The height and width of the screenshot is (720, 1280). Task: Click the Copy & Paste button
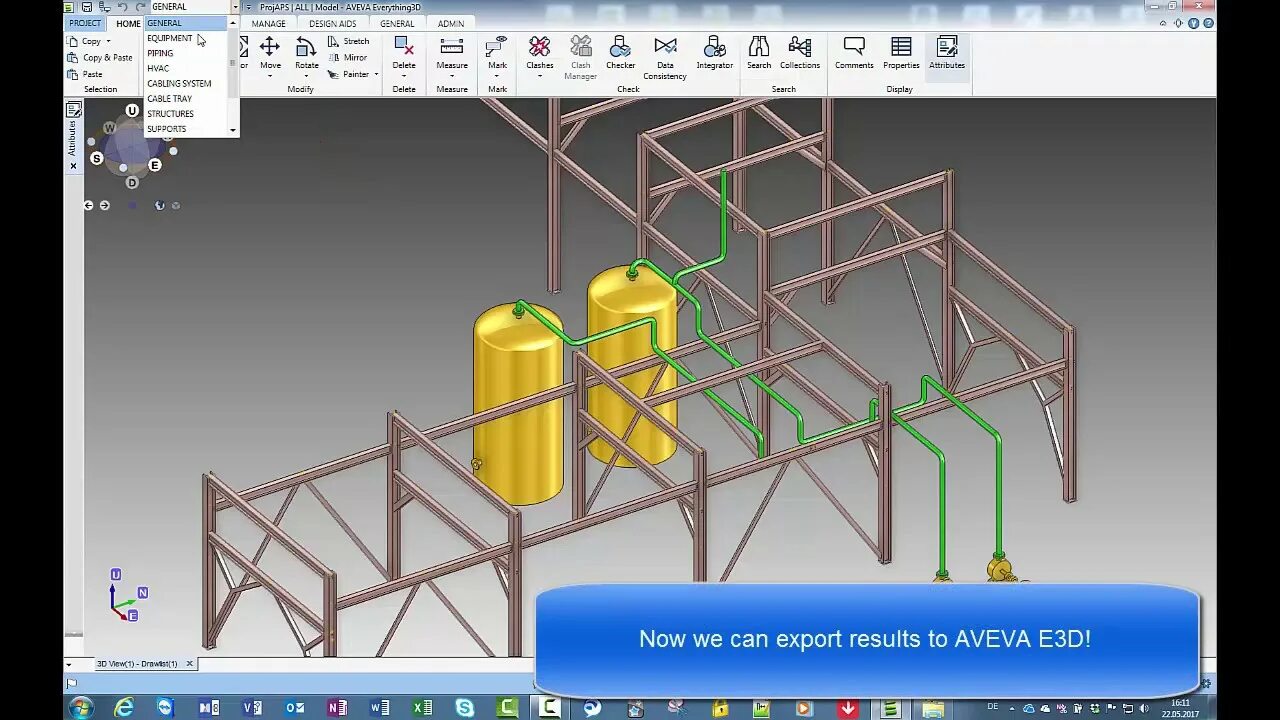[100, 57]
